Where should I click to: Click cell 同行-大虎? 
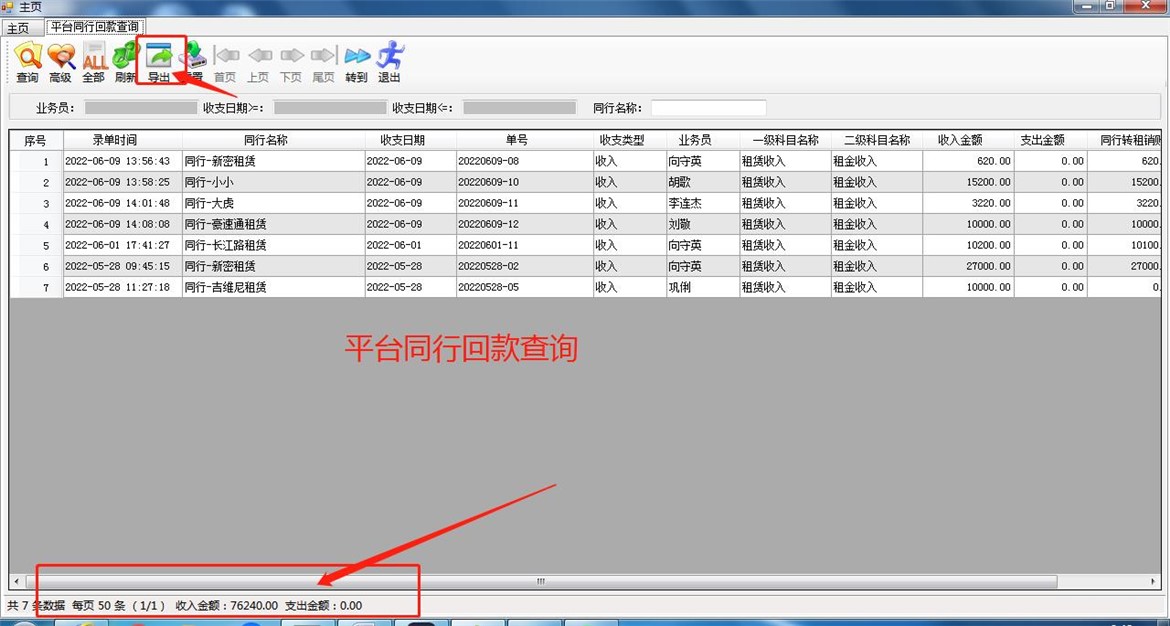click(x=273, y=203)
